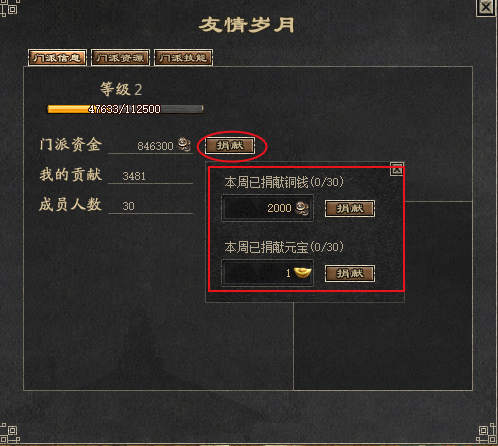The width and height of the screenshot is (498, 446).
Task: Click the 门派资金 label
Action: click(x=70, y=145)
